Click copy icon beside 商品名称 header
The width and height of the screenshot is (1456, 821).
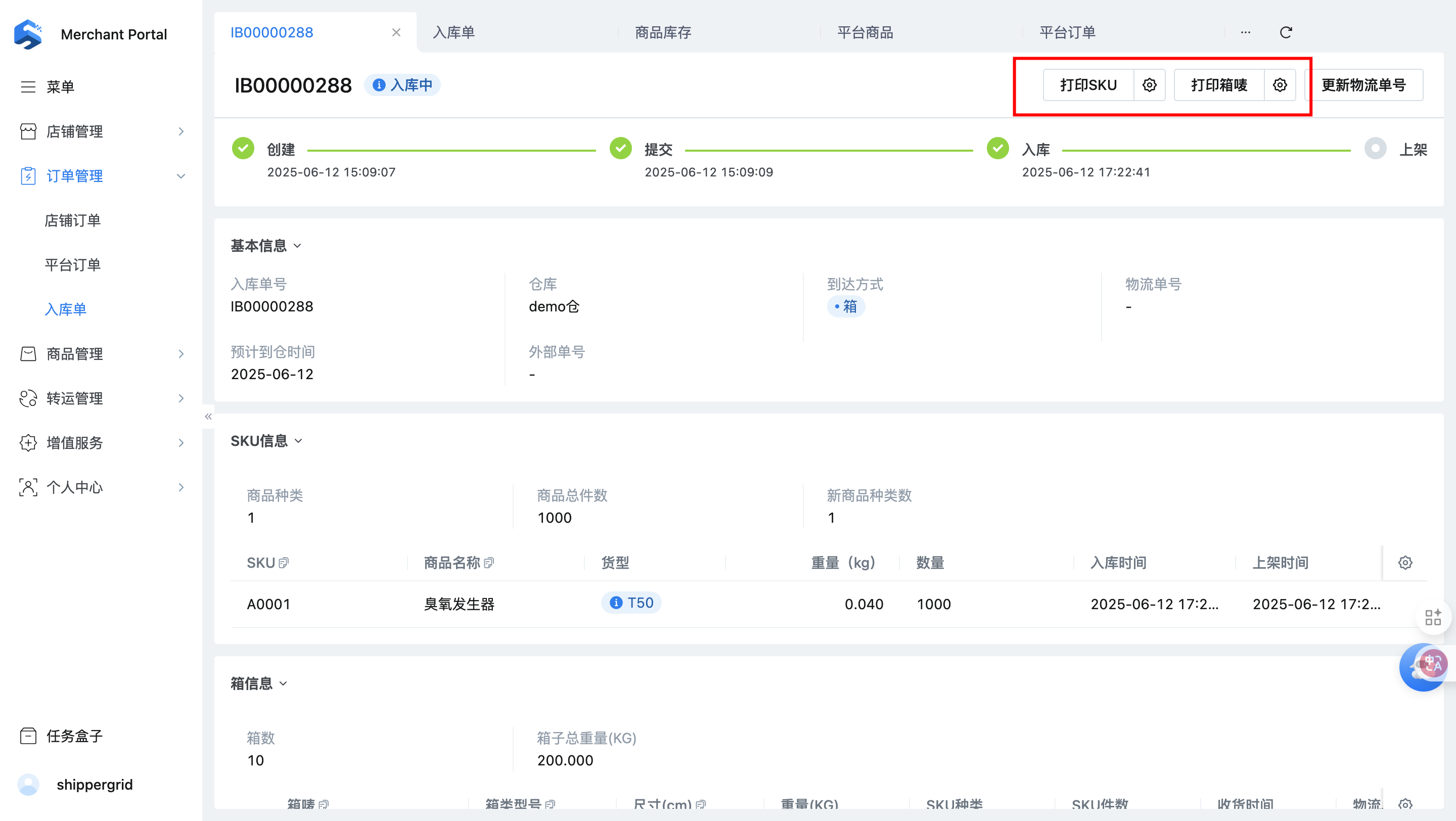(489, 563)
